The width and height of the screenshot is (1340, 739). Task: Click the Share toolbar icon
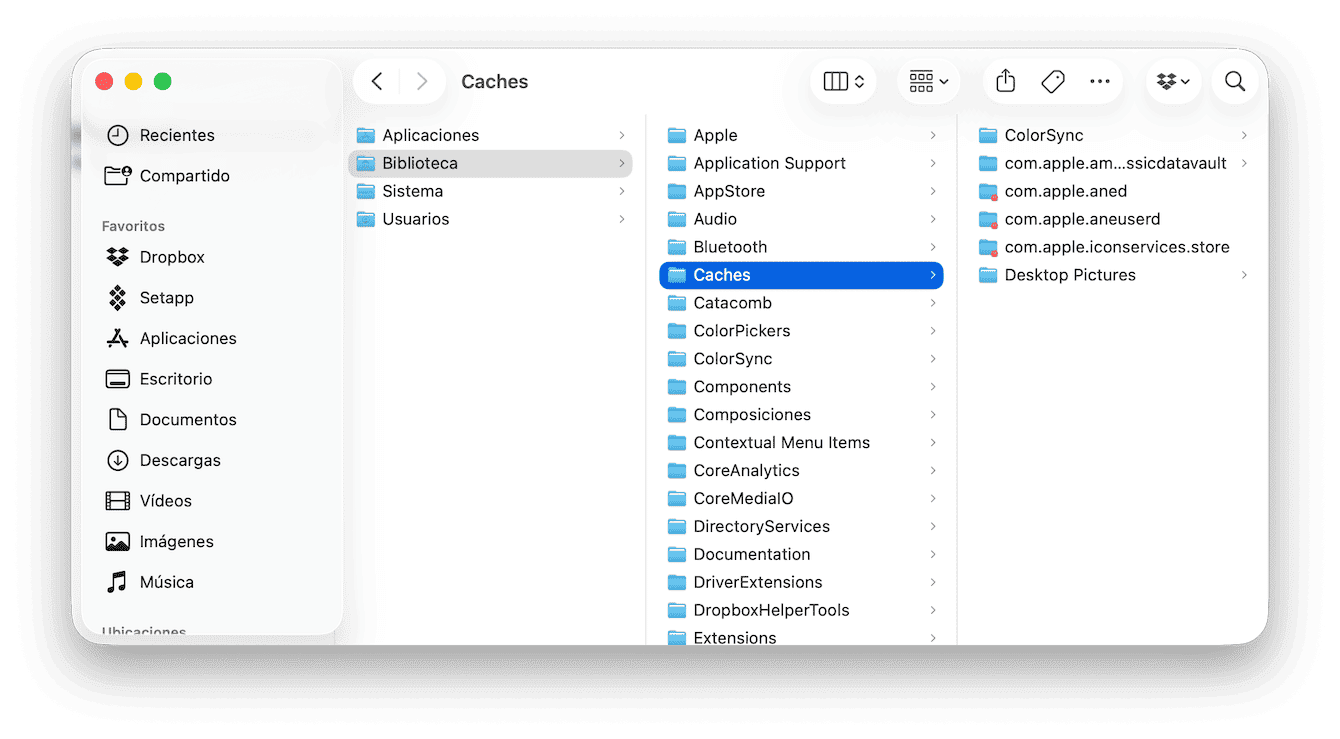tap(1006, 82)
